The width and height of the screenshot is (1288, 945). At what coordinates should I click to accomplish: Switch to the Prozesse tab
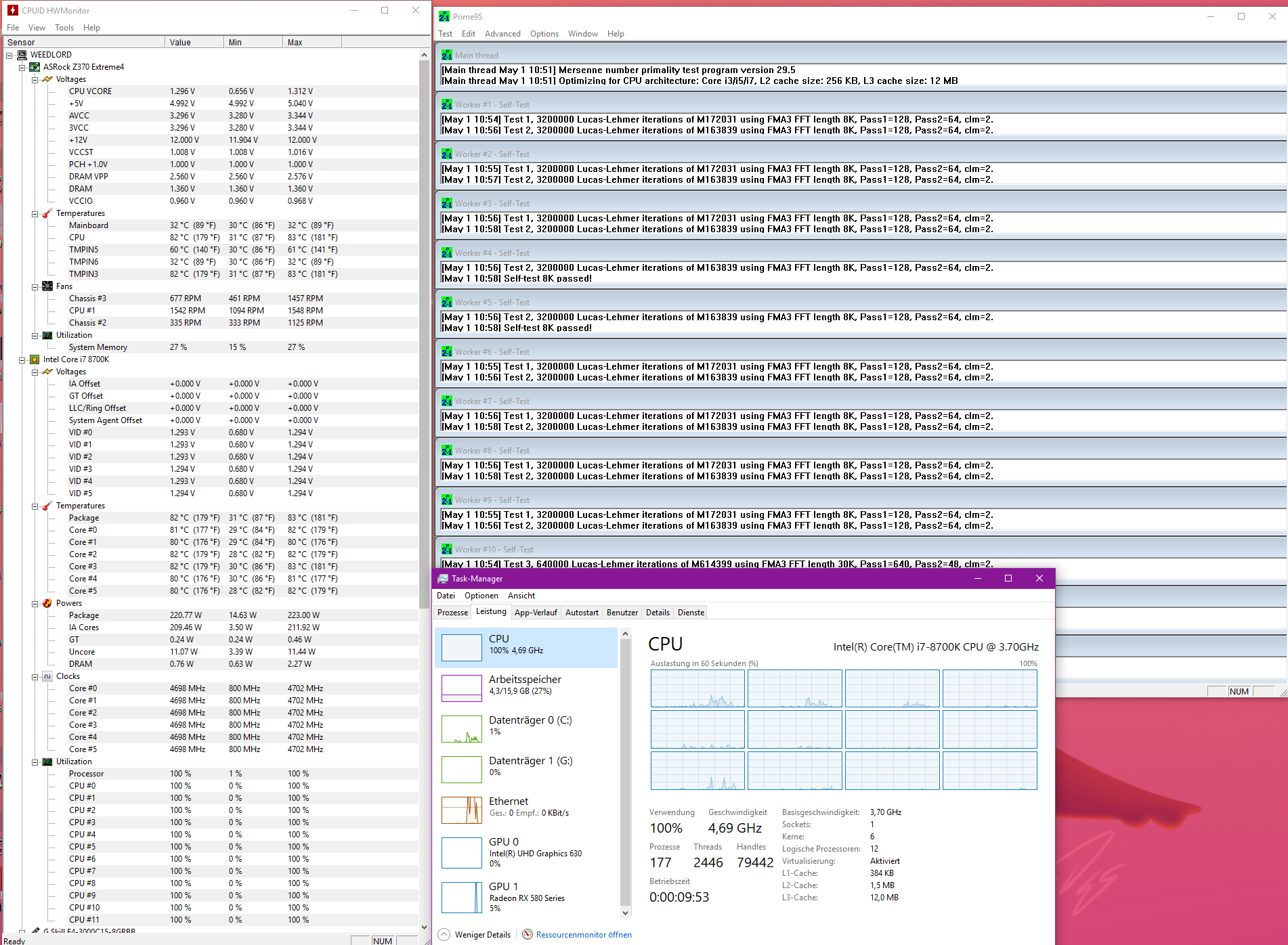(x=452, y=613)
